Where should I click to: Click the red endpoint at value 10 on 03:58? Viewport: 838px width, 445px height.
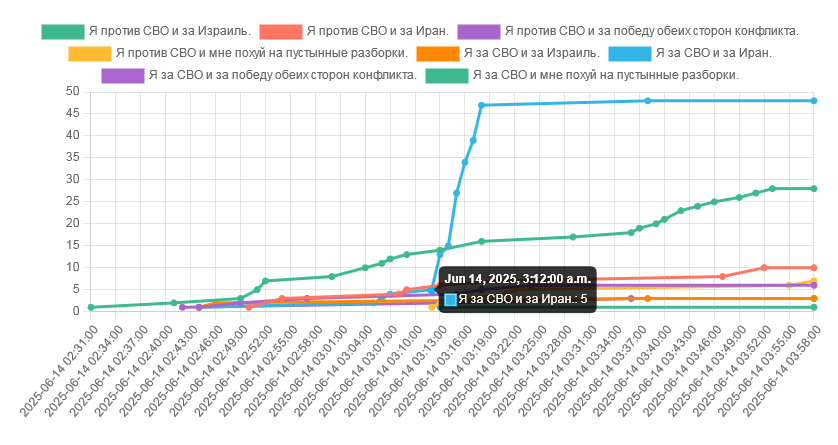[x=814, y=268]
